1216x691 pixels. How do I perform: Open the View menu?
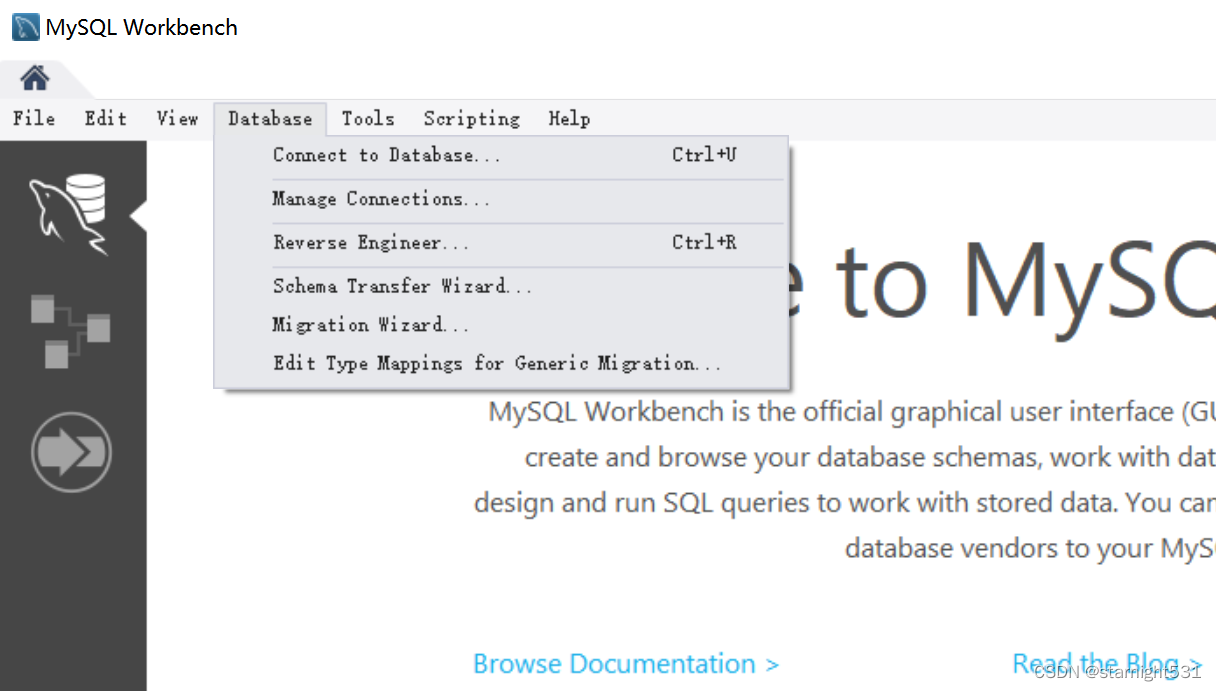pyautogui.click(x=177, y=118)
